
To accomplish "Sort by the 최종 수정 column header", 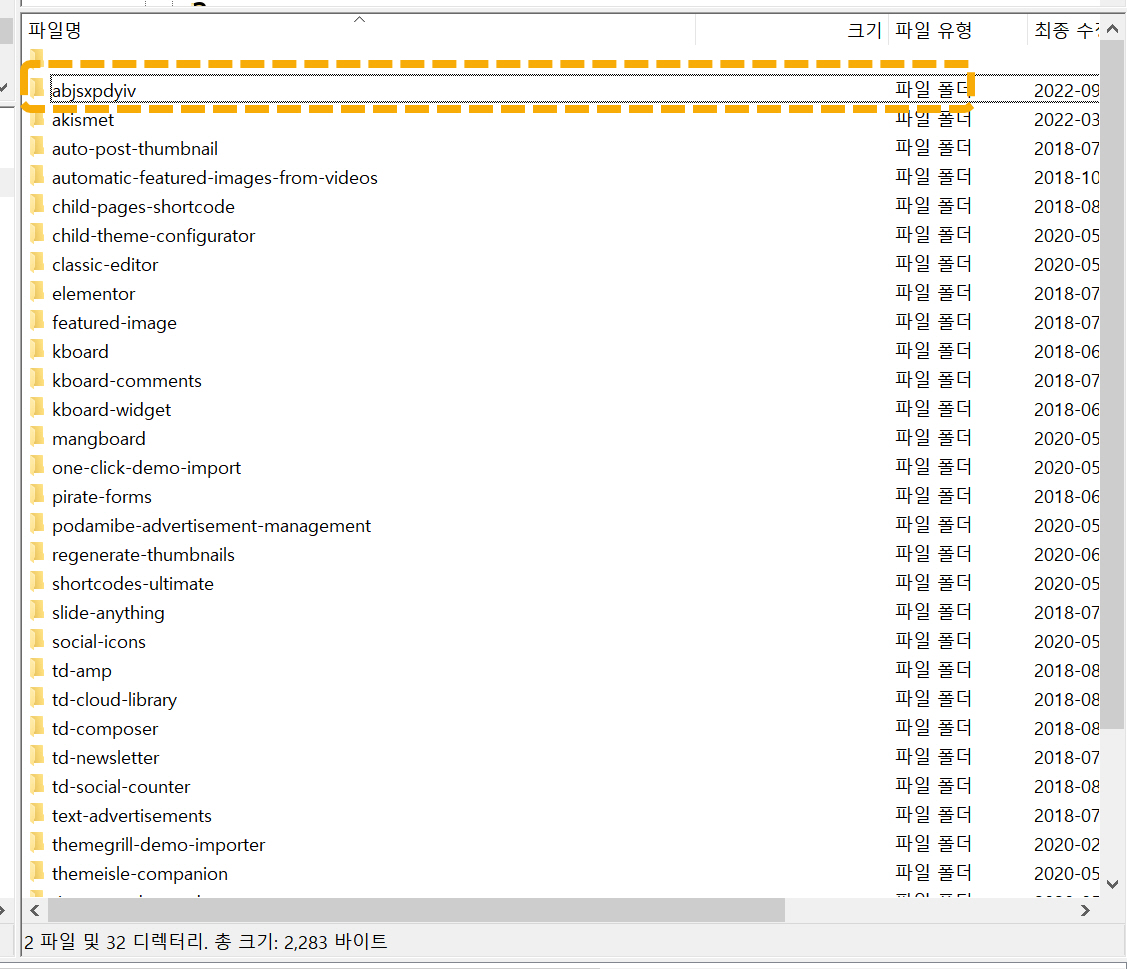I will coord(1064,30).
